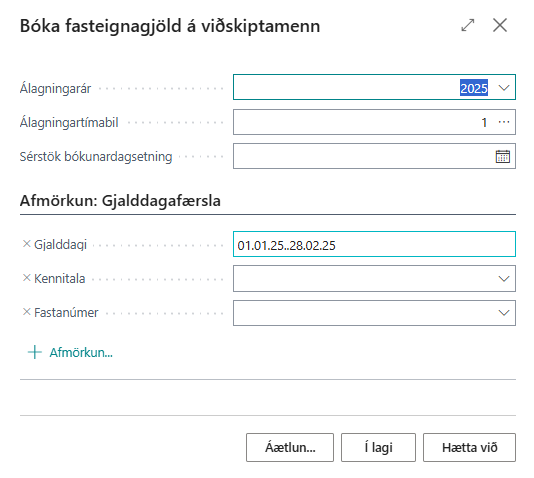Remove the Fastanúmer filter with its X
The width and height of the screenshot is (534, 478).
(x=27, y=312)
